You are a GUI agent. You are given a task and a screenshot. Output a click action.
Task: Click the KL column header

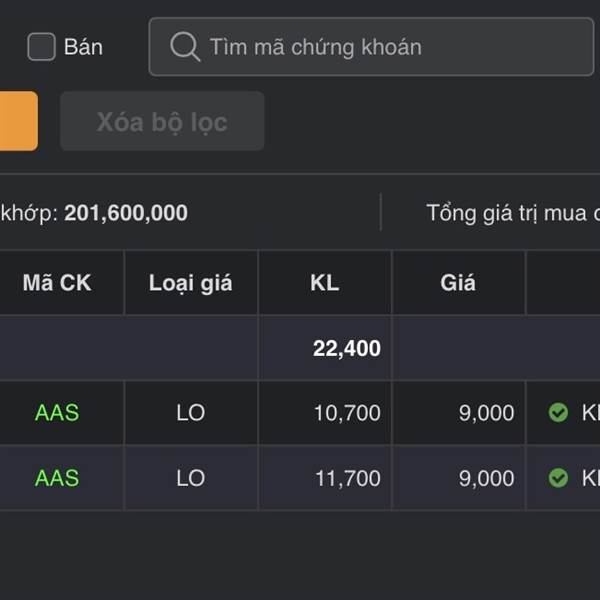coord(325,283)
